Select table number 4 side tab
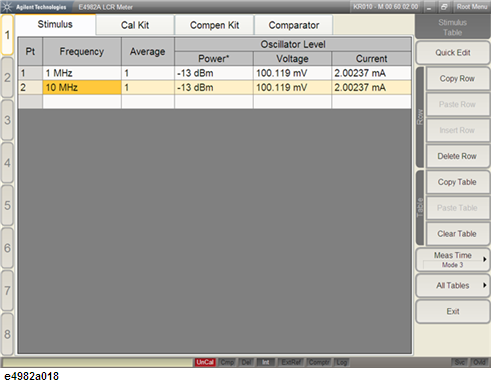The image size is (491, 382). (7, 163)
